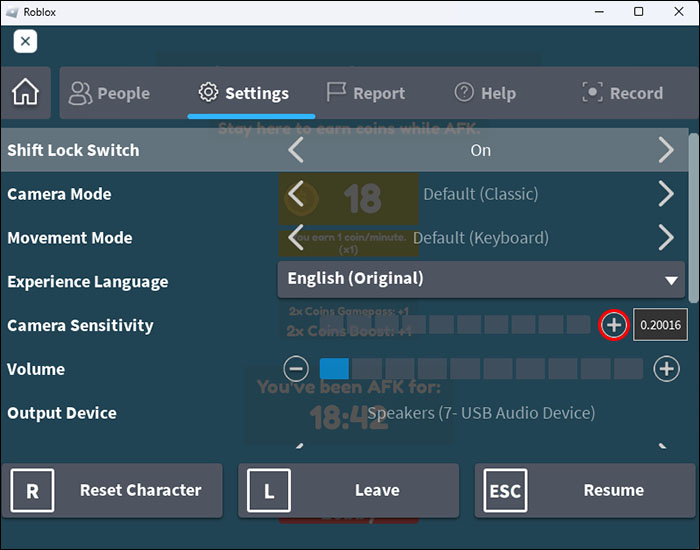Image resolution: width=700 pixels, height=550 pixels.
Task: Go to the Home icon tab
Action: click(26, 92)
